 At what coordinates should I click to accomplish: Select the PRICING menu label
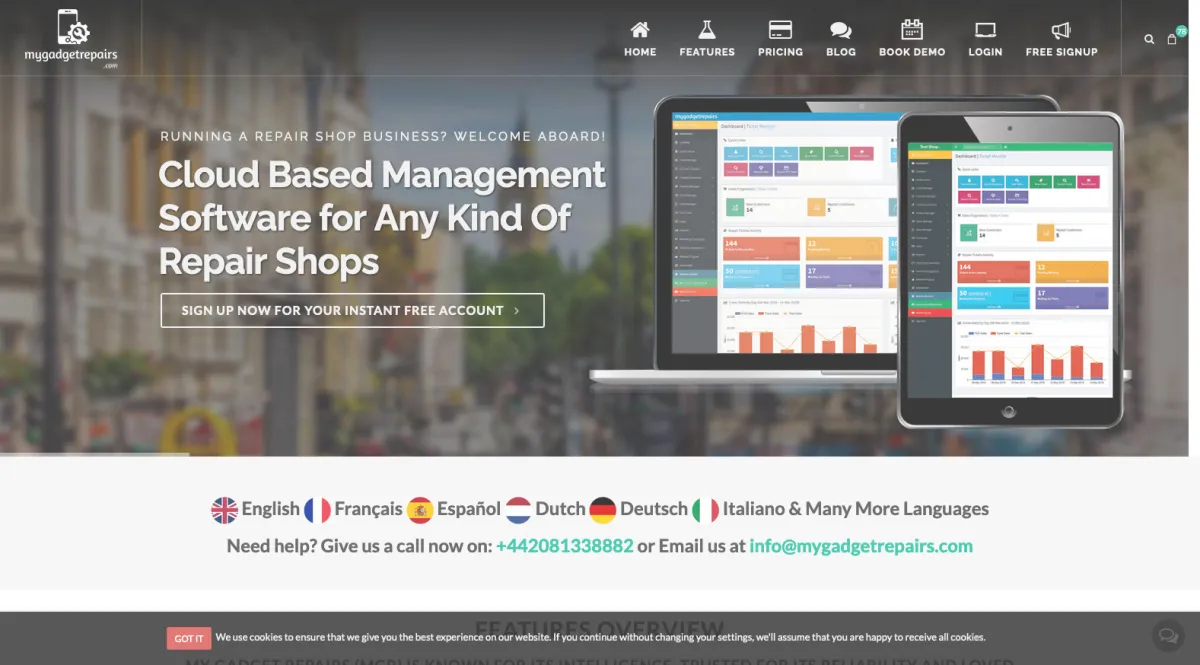coord(780,52)
